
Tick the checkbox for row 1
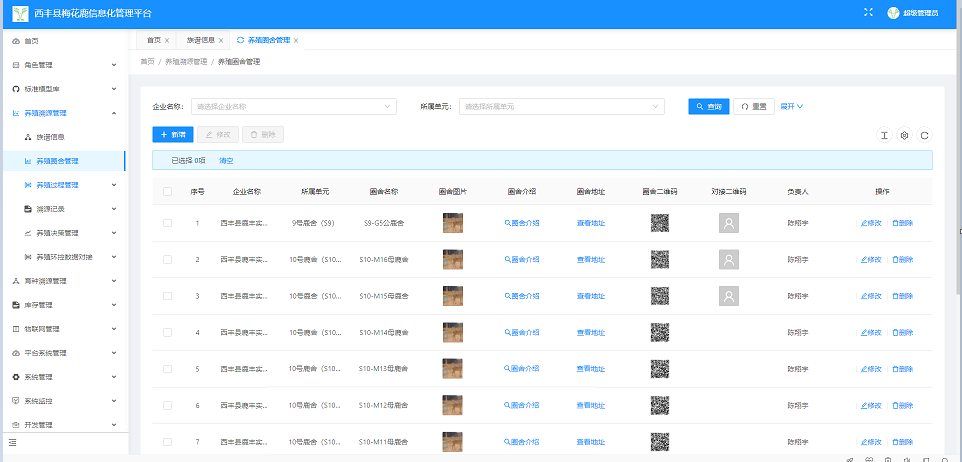[x=167, y=223]
